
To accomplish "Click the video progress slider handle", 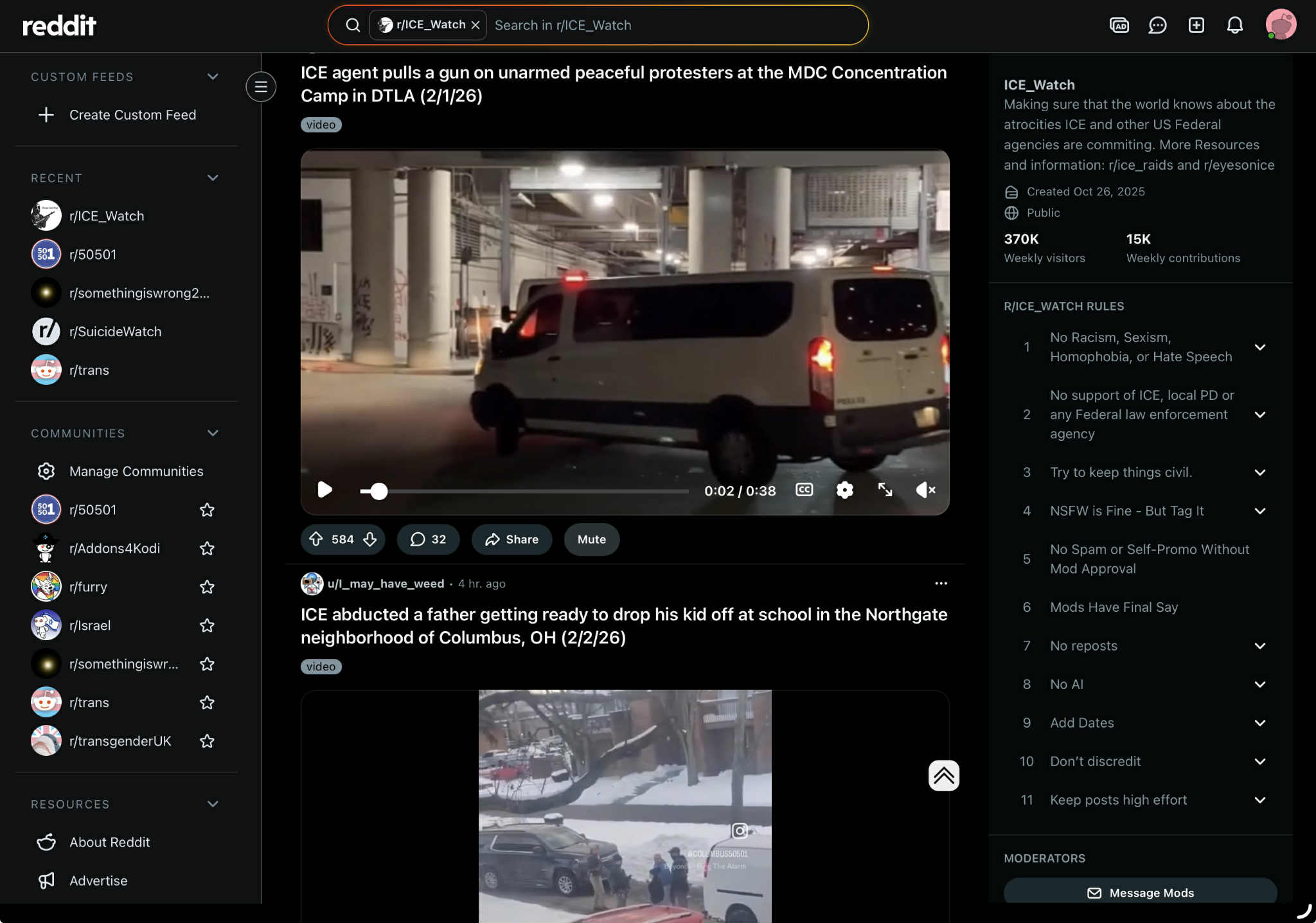I will coord(379,491).
